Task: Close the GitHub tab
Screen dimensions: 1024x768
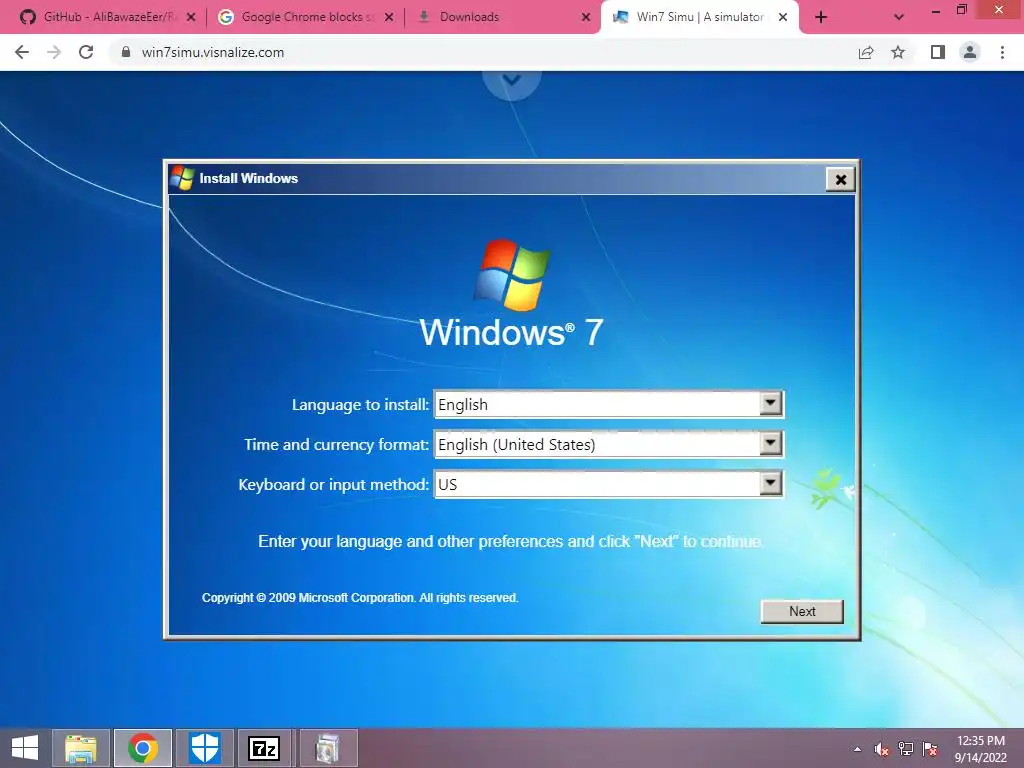Action: 191,17
